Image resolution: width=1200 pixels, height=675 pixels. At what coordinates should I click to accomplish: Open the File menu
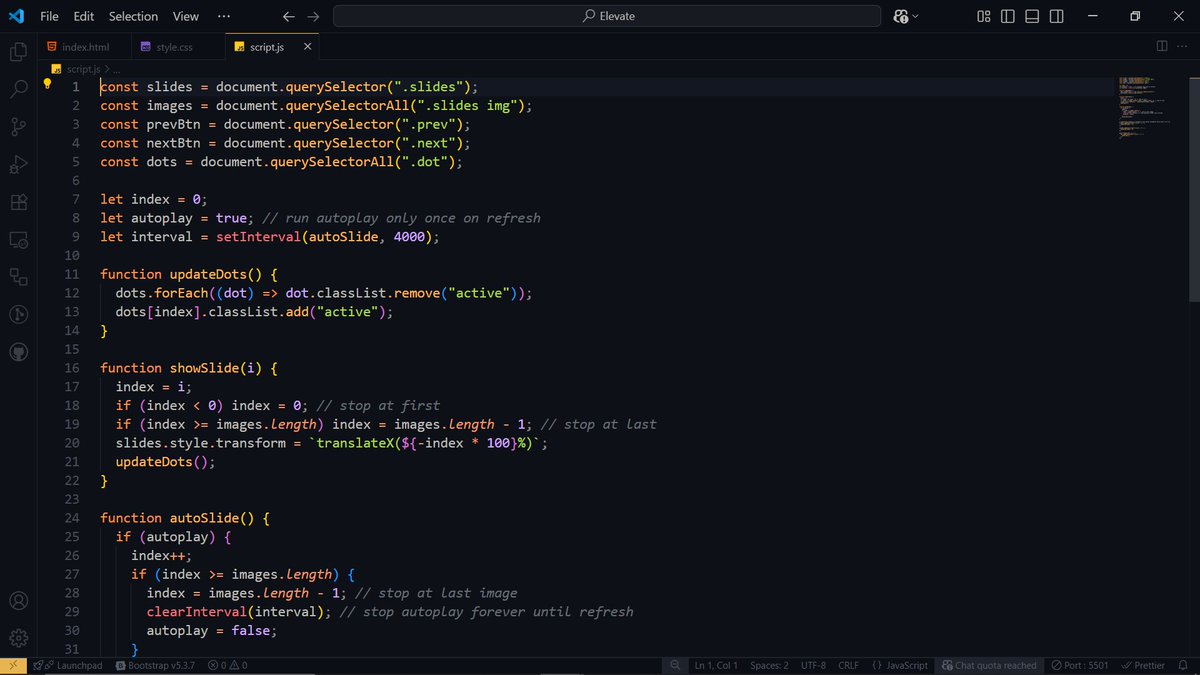[49, 16]
